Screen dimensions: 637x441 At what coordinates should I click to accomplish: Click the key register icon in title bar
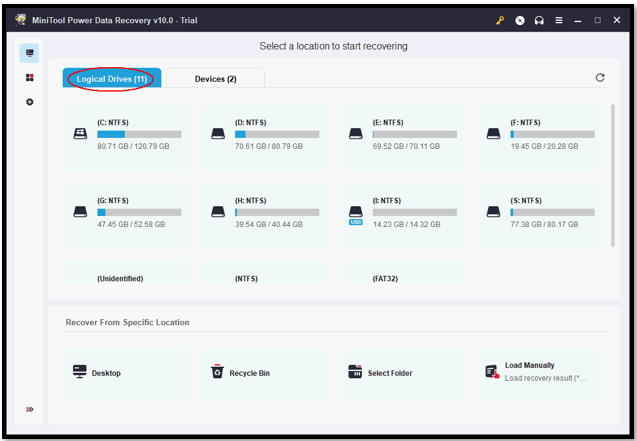[x=500, y=20]
